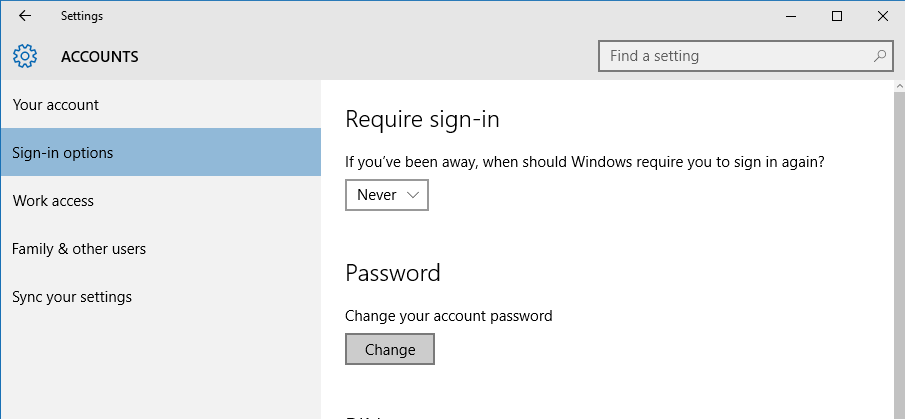Click the magnifier search icon
This screenshot has height=419, width=905.
coord(880,56)
